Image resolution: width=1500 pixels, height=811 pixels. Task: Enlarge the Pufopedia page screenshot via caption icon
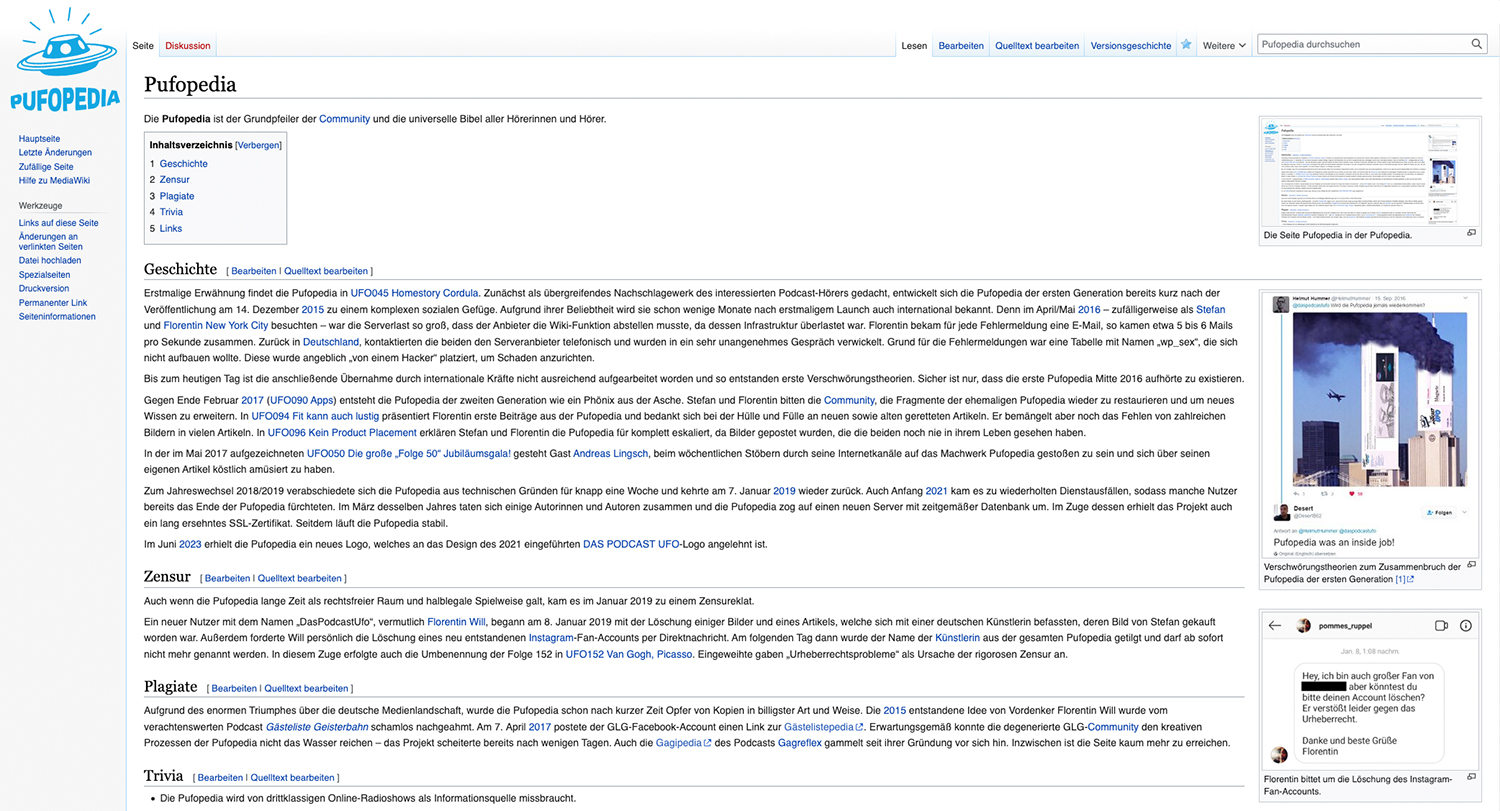[1471, 233]
